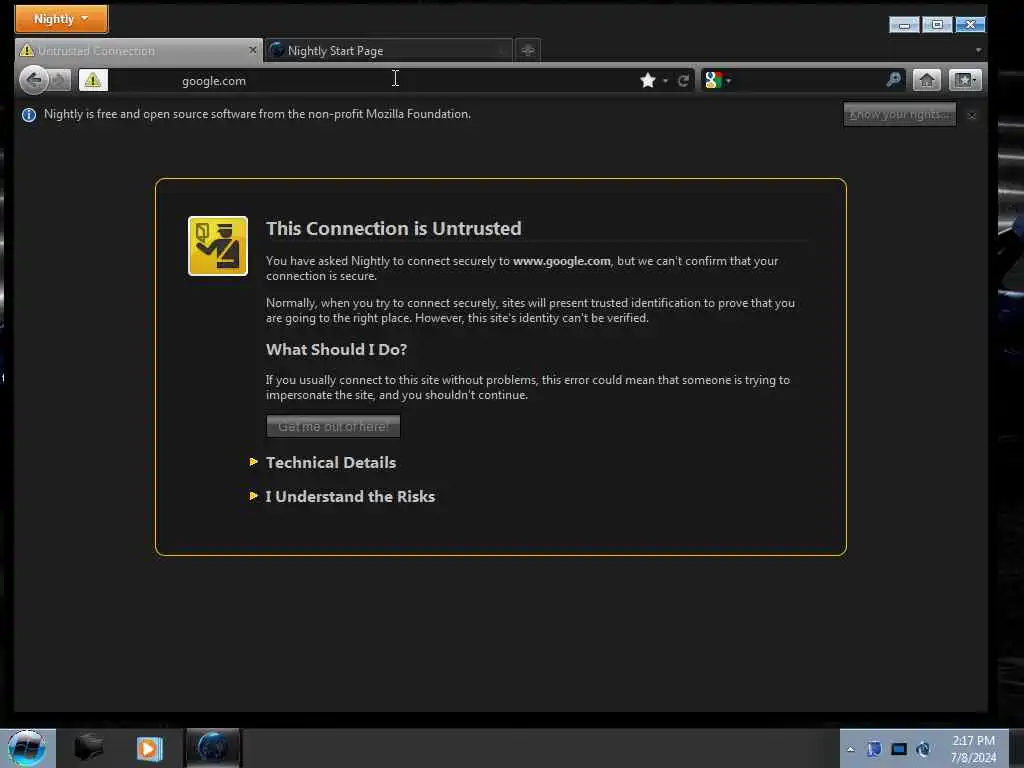Minimize the Nightly browser window
The image size is (1024, 768).
(904, 25)
